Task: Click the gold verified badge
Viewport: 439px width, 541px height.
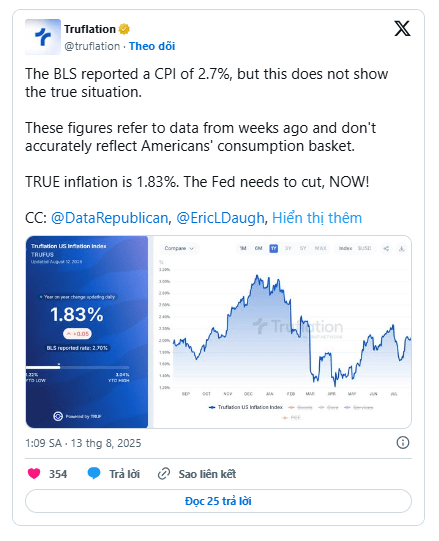Action: pyautogui.click(x=124, y=29)
